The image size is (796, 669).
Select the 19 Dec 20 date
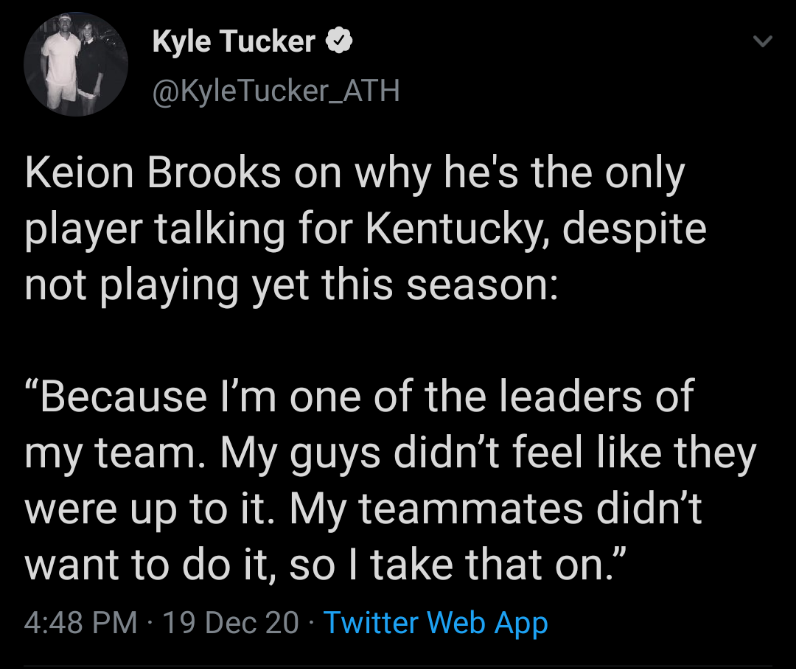coord(230,622)
